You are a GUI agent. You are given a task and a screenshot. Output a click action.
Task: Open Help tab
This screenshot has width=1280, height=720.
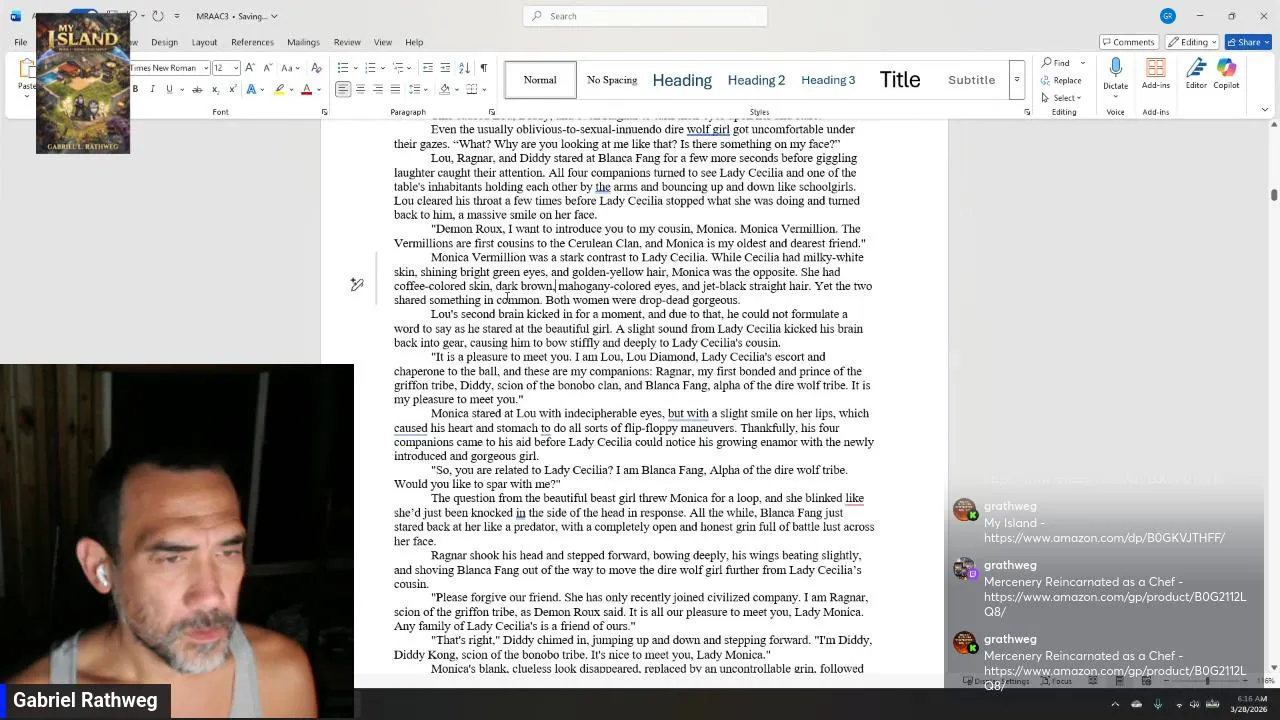tap(414, 42)
